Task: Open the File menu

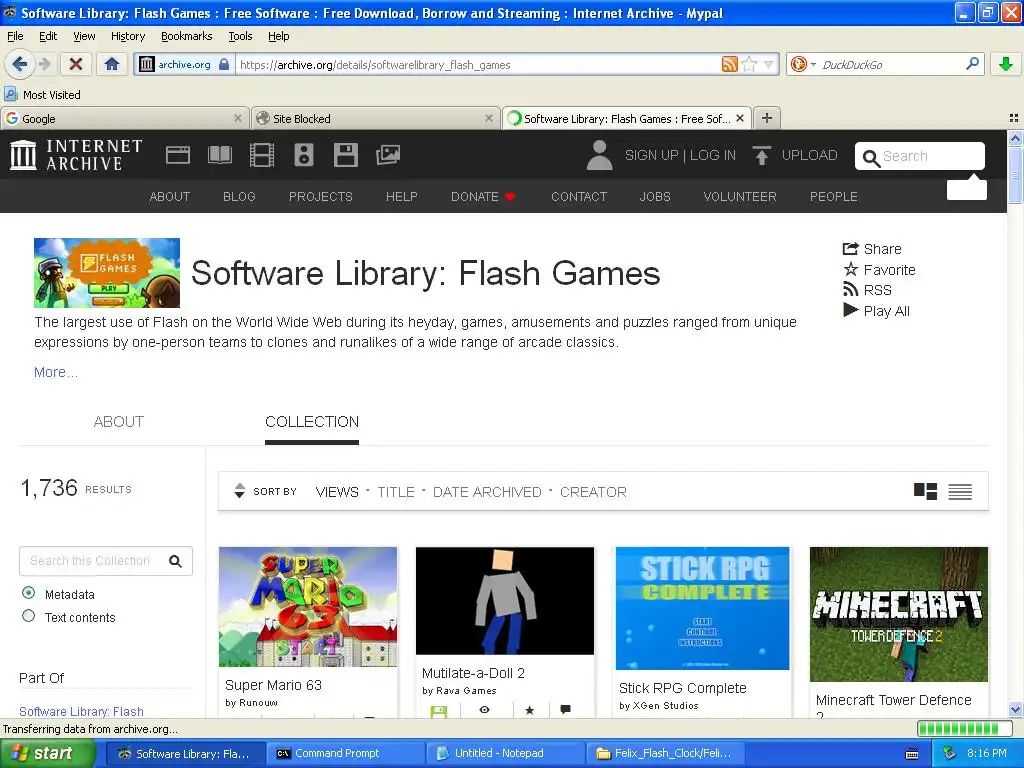Action: [15, 36]
